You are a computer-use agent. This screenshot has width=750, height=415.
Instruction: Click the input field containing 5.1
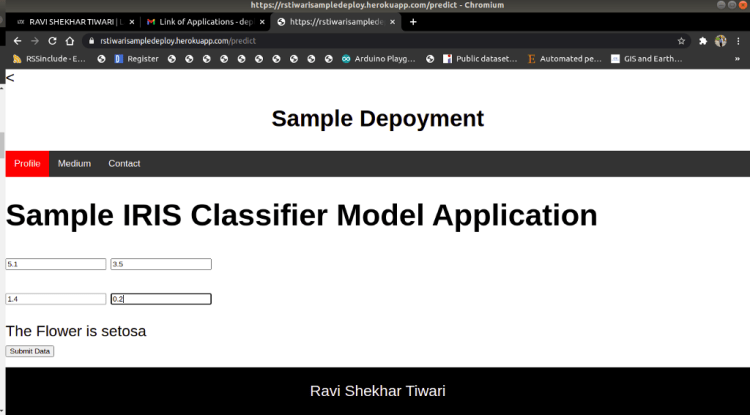pyautogui.click(x=56, y=264)
